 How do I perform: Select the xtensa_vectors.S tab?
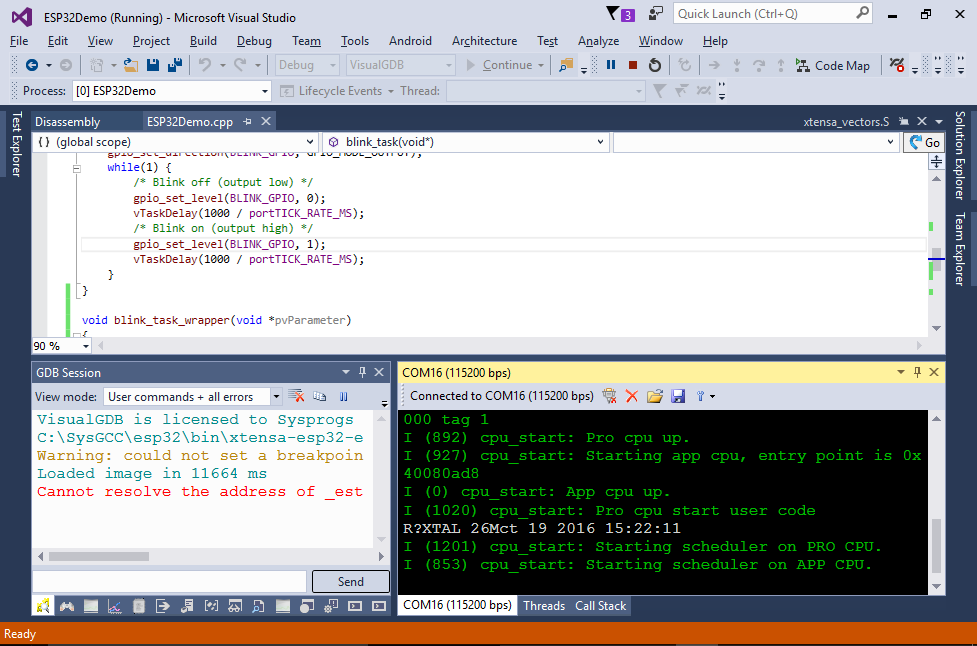pos(846,121)
